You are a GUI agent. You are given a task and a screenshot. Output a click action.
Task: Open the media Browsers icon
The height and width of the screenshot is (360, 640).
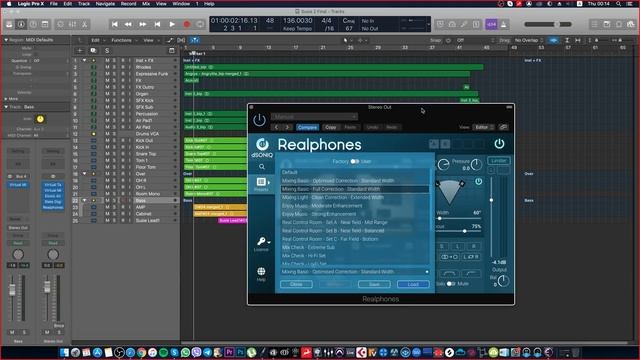point(631,24)
